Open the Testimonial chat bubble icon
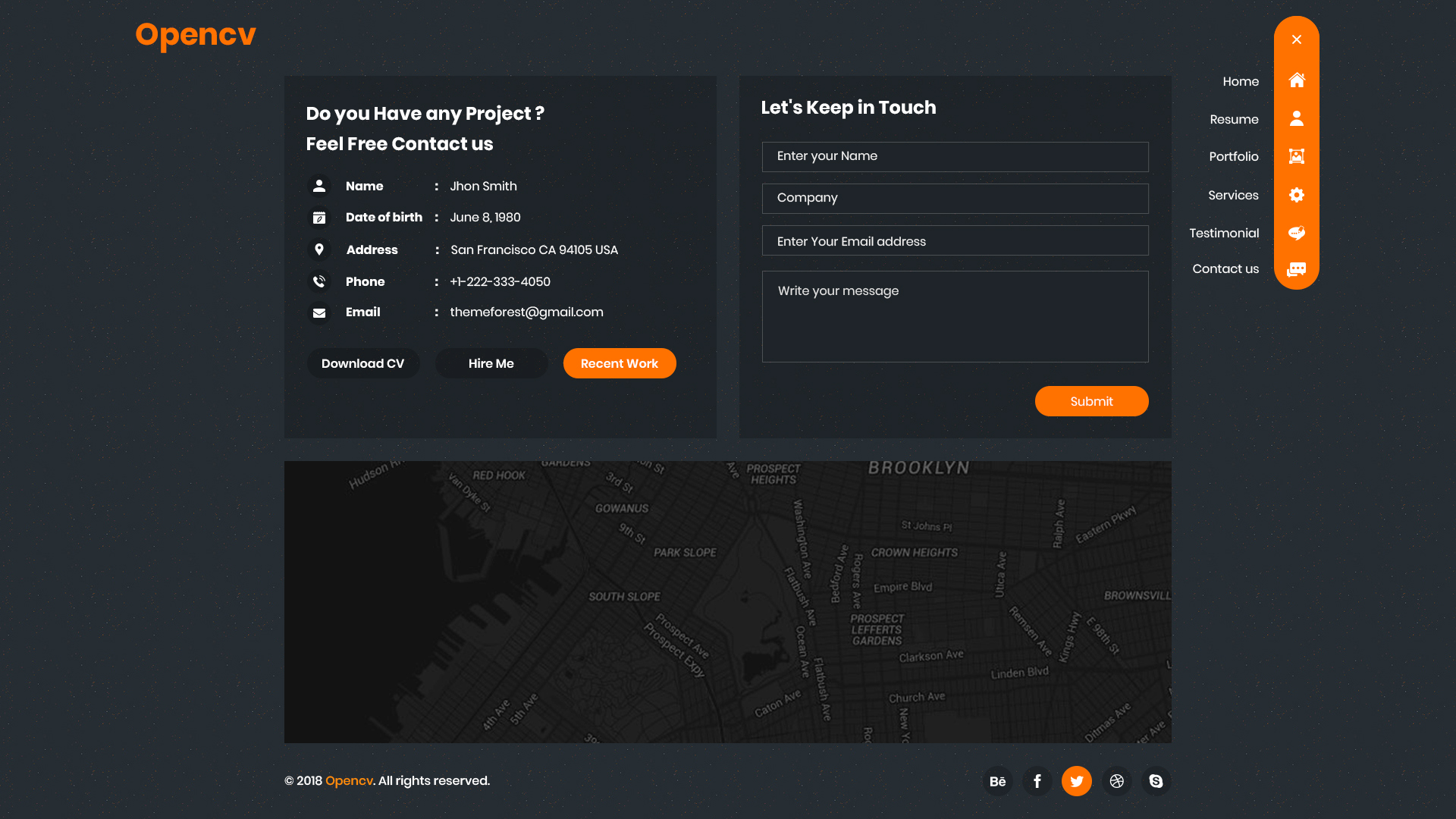 [1297, 233]
